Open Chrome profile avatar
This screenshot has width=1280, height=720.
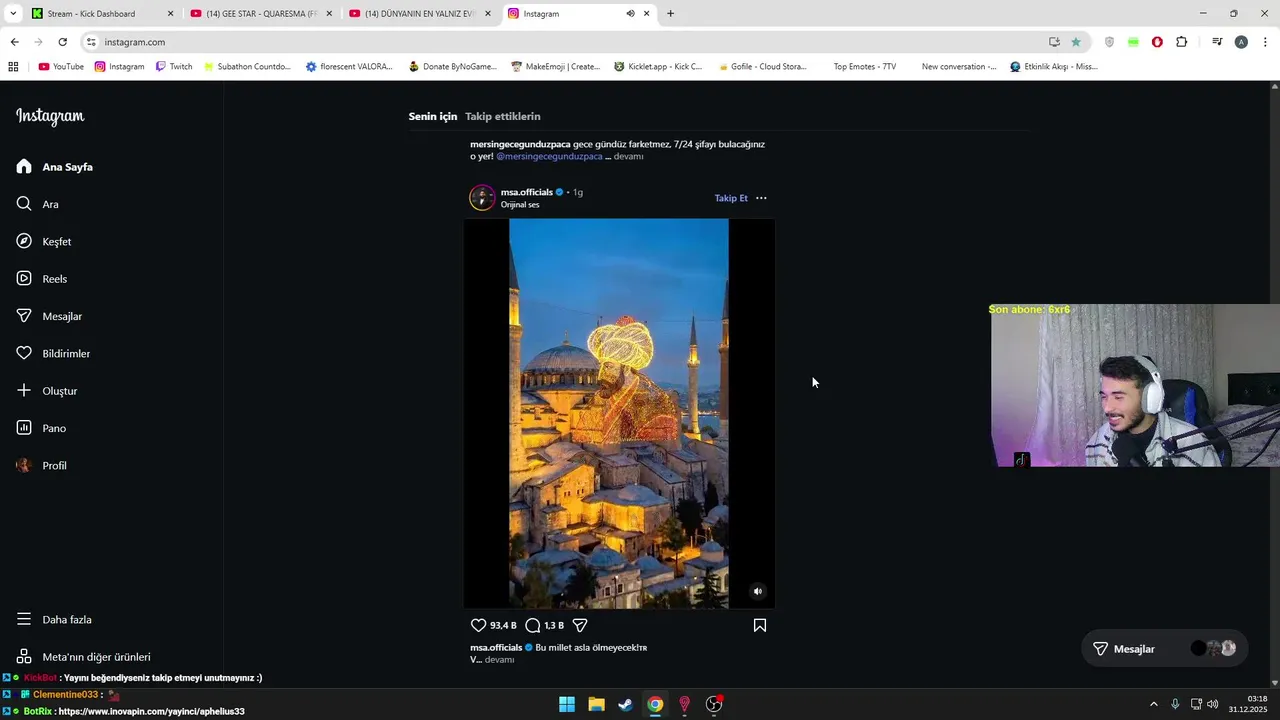[1241, 42]
